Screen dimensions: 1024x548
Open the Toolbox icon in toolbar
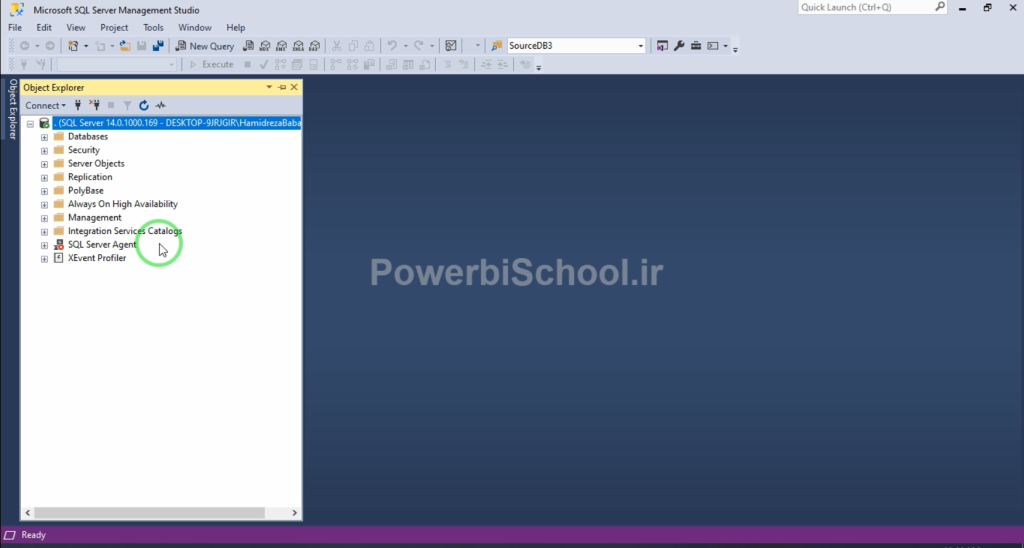[x=696, y=46]
